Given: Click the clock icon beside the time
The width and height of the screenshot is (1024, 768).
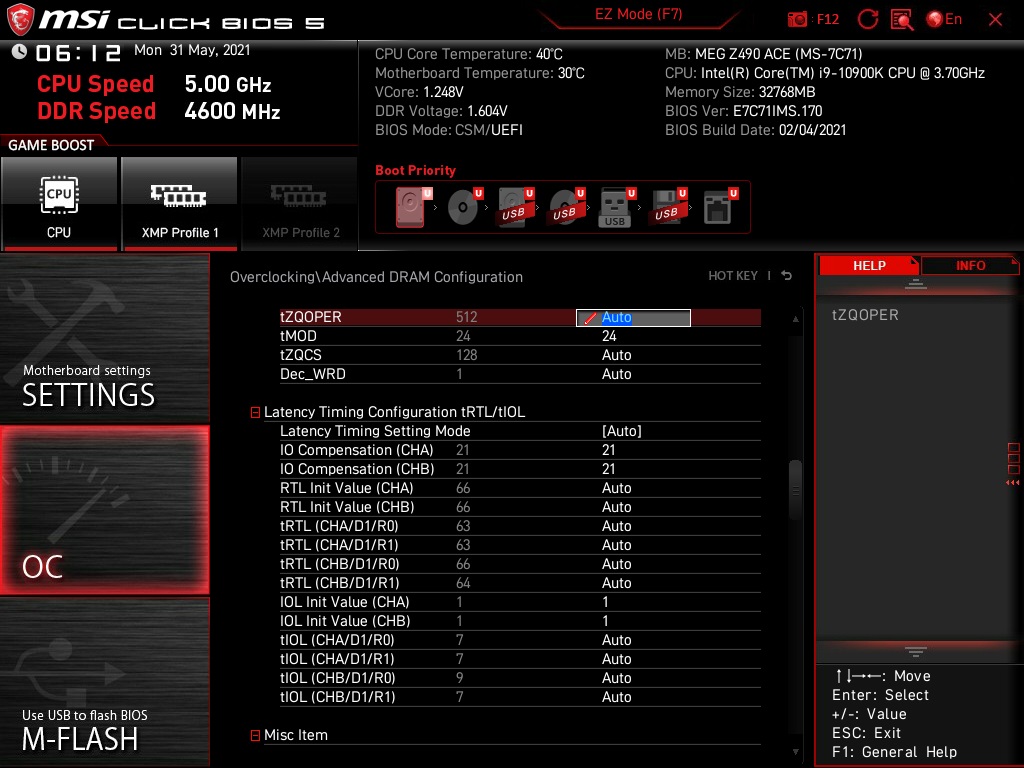Looking at the screenshot, I should pyautogui.click(x=19, y=51).
